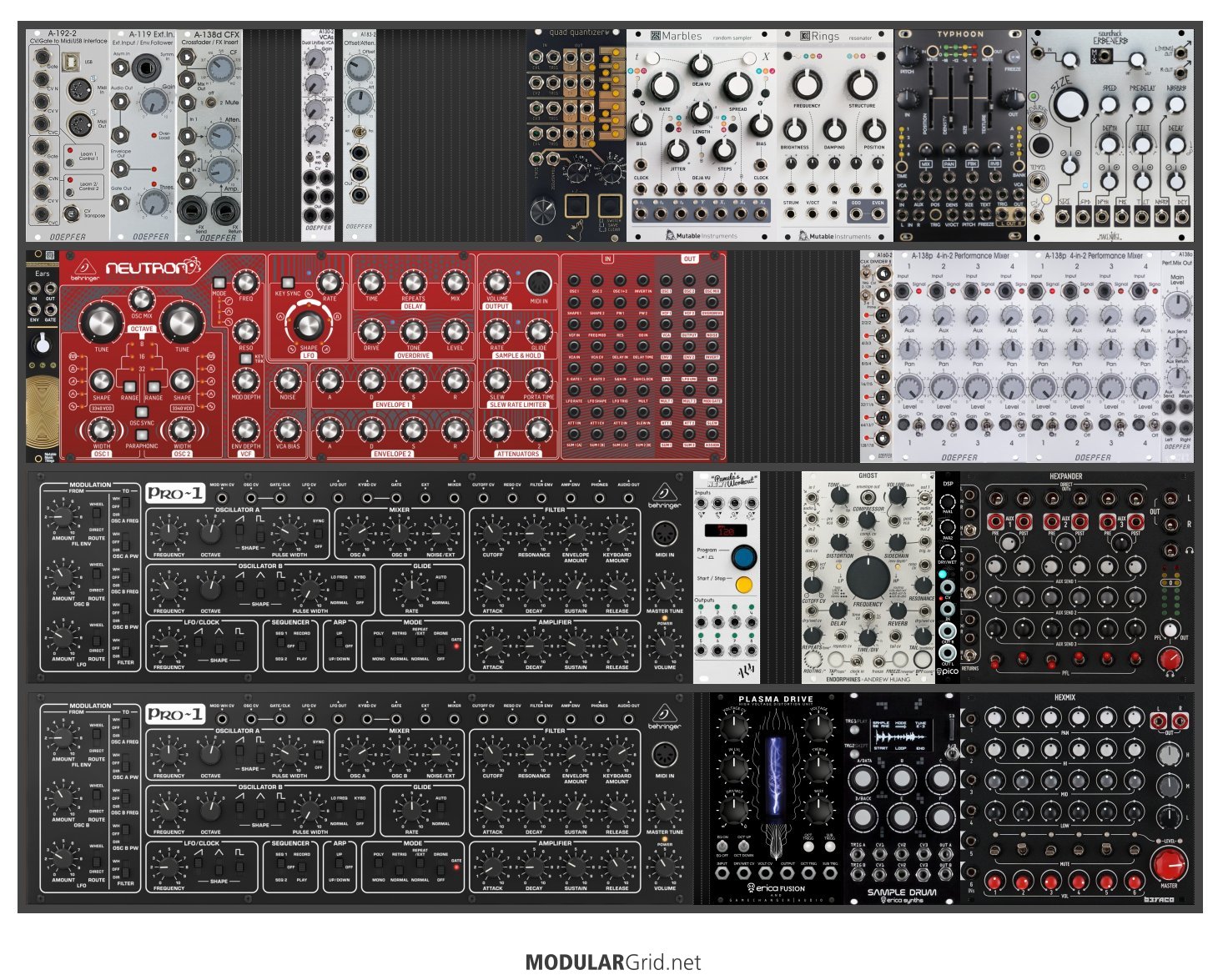The height and width of the screenshot is (980, 1228).
Task: Click the Main Level knob on A-138o
Action: (1177, 308)
